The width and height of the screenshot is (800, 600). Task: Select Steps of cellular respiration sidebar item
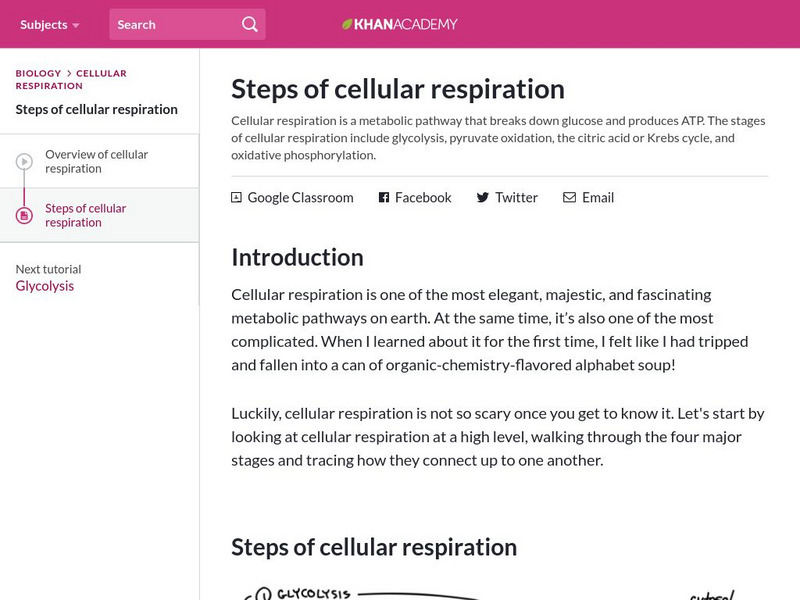point(86,216)
